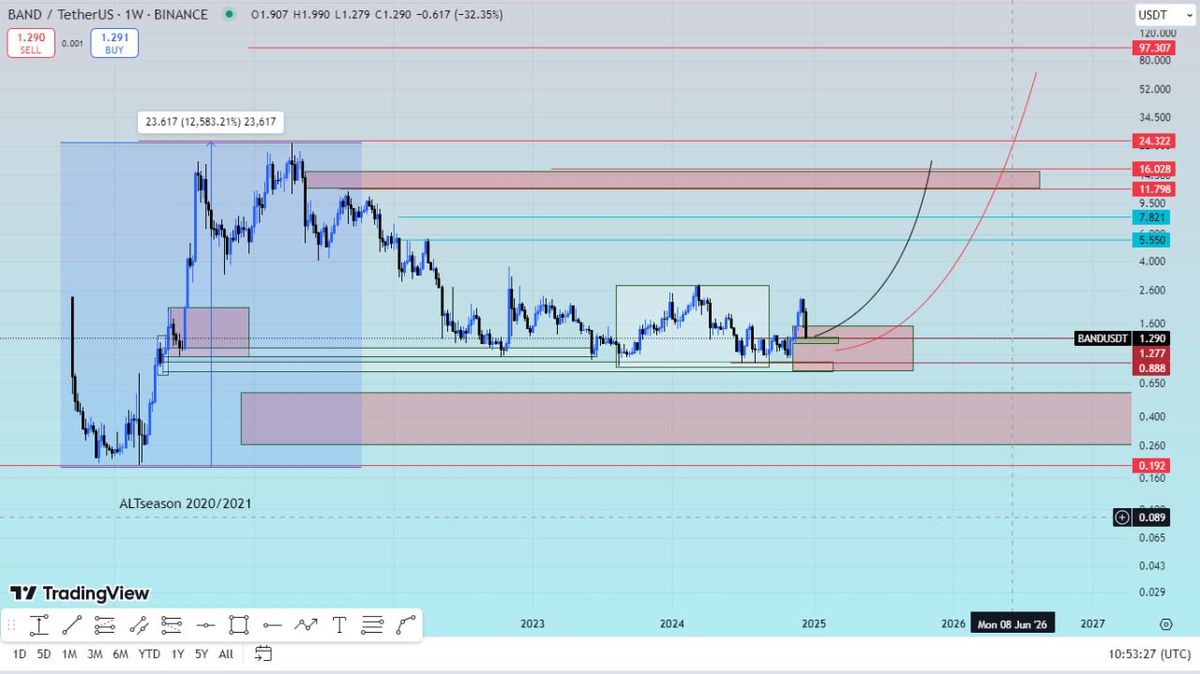Click the 1.291 BUY button
1200x674 pixels.
114,43
